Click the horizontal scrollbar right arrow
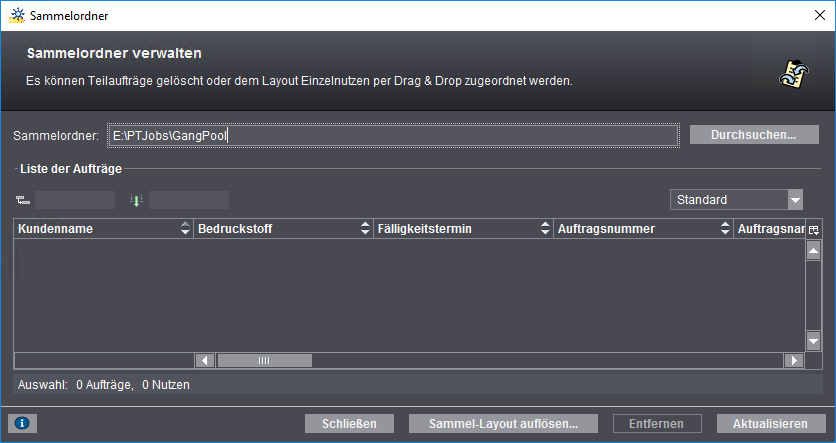This screenshot has width=836, height=443. click(x=794, y=360)
